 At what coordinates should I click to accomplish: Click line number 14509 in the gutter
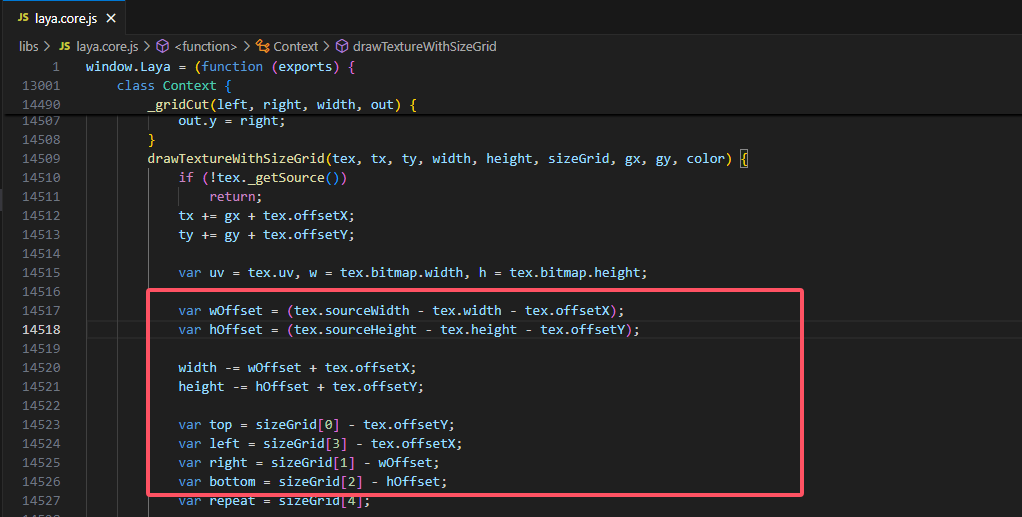click(41, 158)
